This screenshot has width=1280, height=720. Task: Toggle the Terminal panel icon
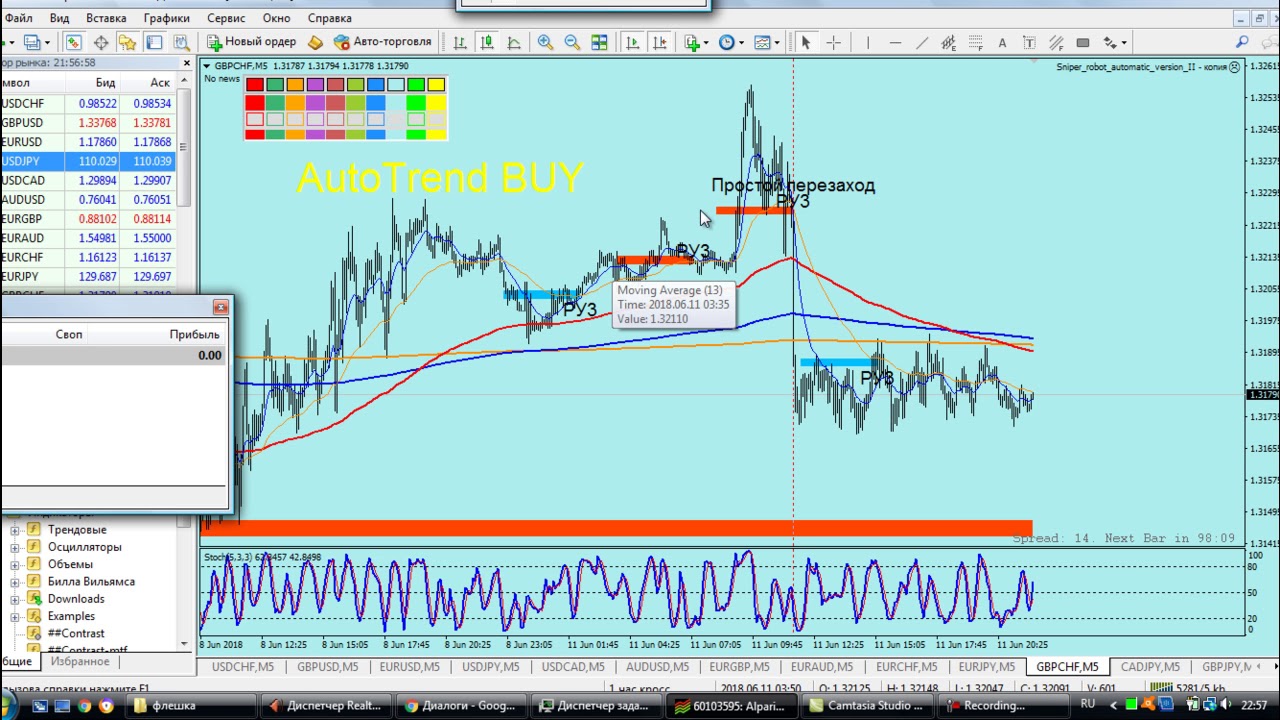[154, 42]
